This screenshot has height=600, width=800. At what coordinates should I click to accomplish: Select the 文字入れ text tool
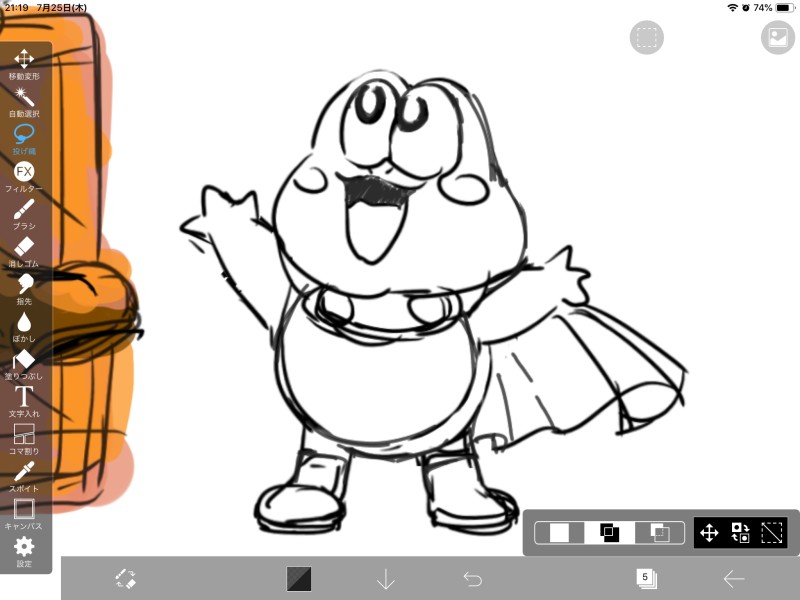[x=24, y=402]
